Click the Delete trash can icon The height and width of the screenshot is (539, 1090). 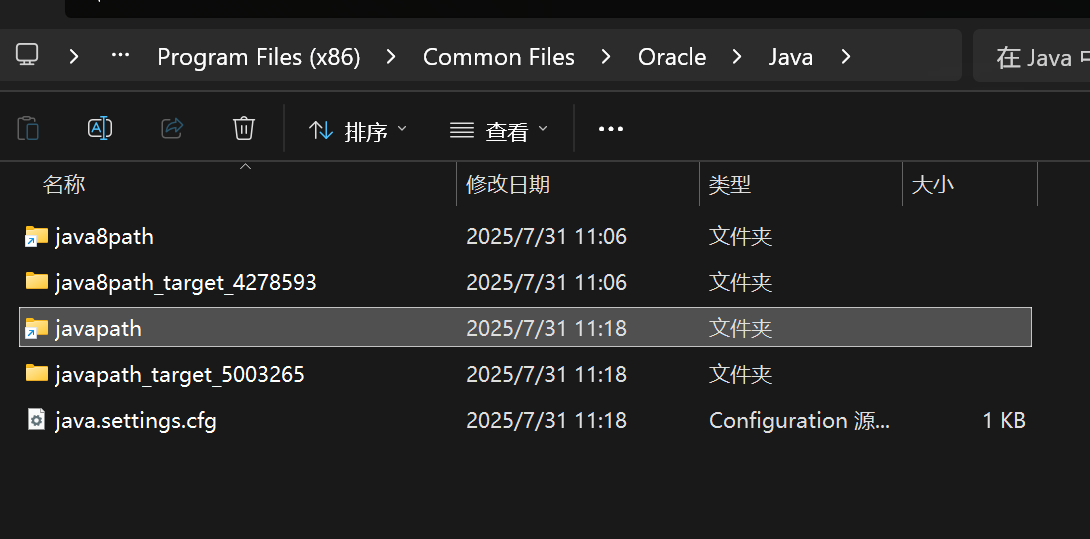click(x=244, y=128)
